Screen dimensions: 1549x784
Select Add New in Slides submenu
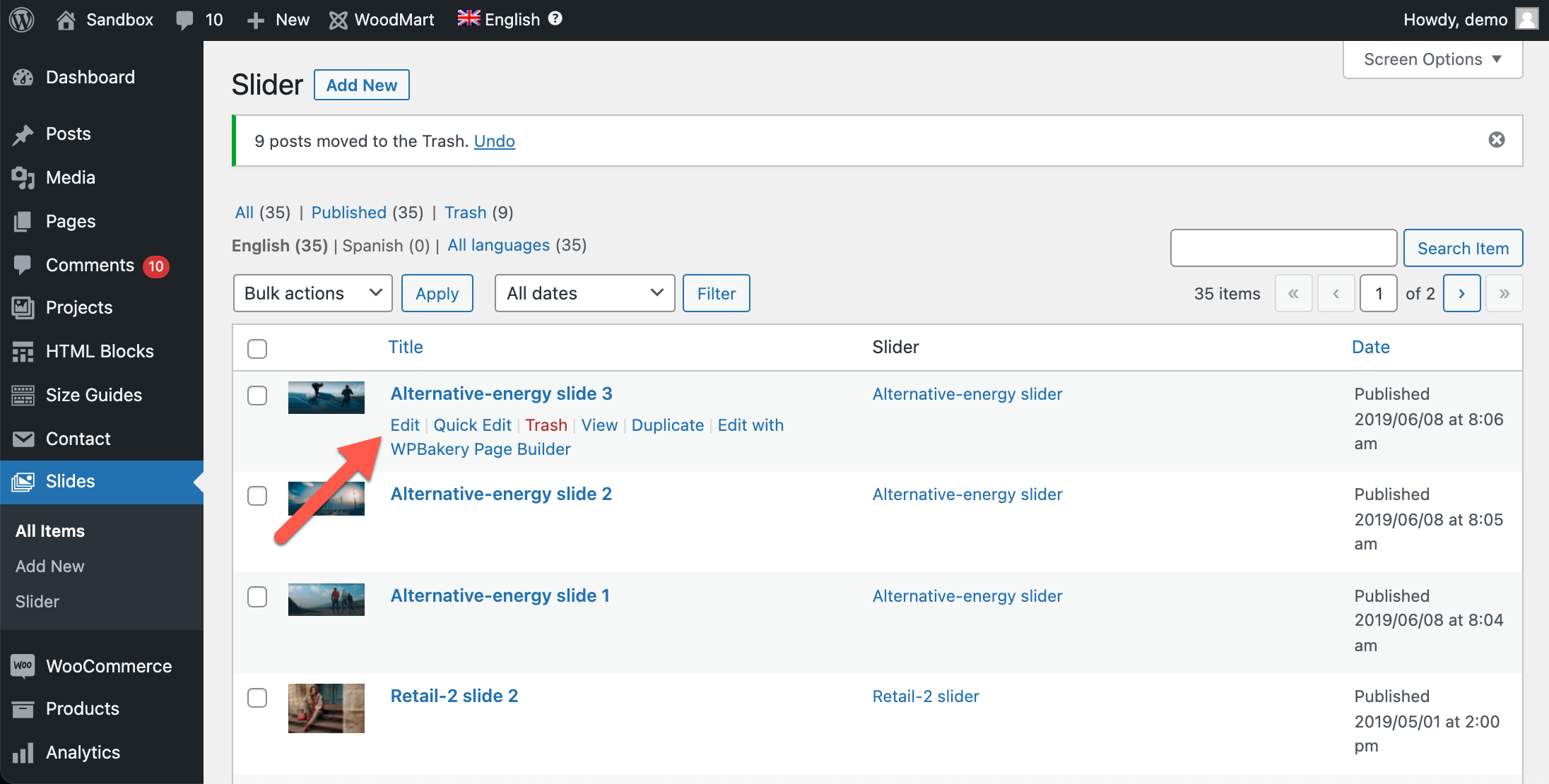50,566
